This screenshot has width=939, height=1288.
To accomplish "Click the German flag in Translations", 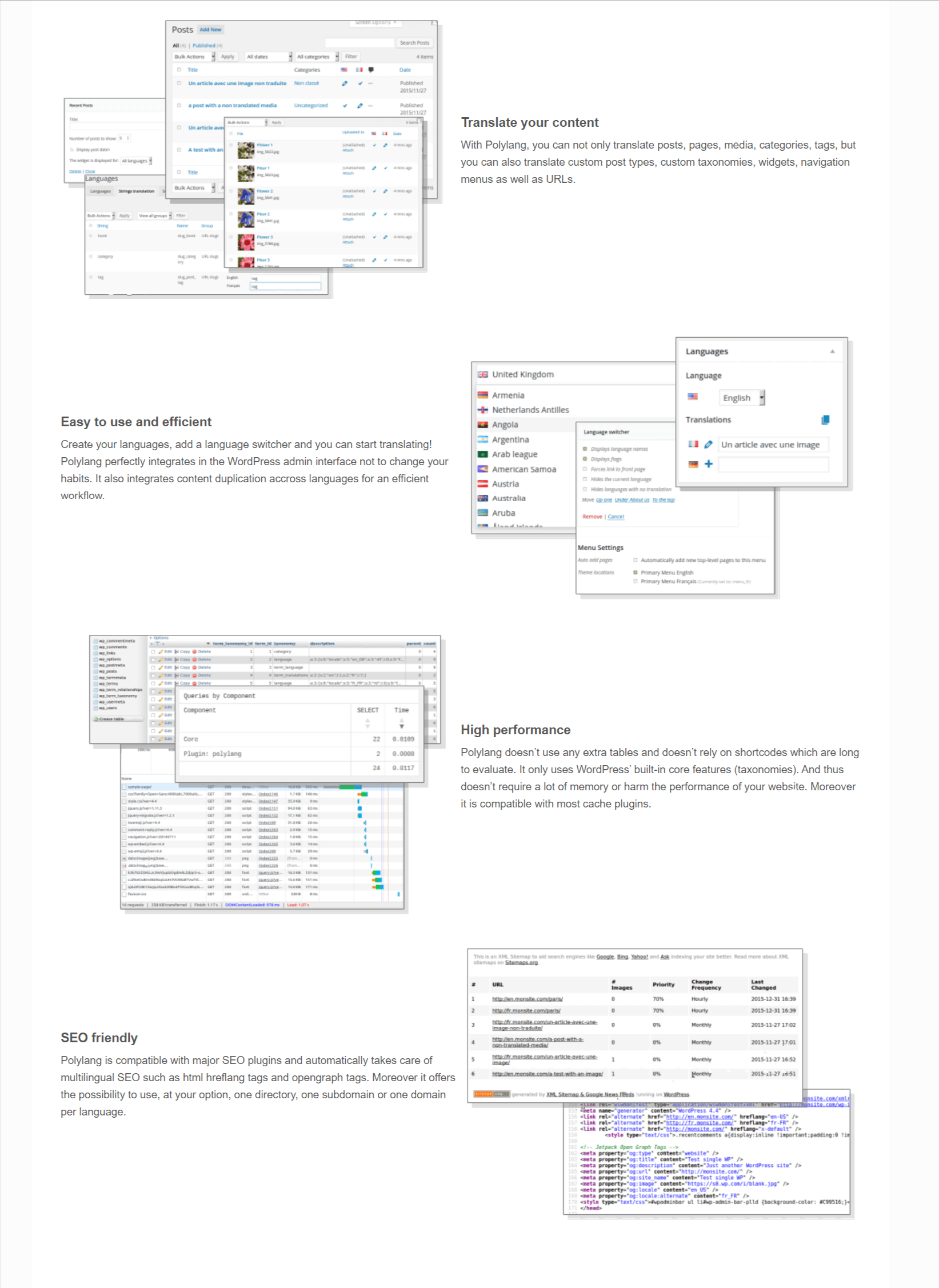I will point(693,464).
